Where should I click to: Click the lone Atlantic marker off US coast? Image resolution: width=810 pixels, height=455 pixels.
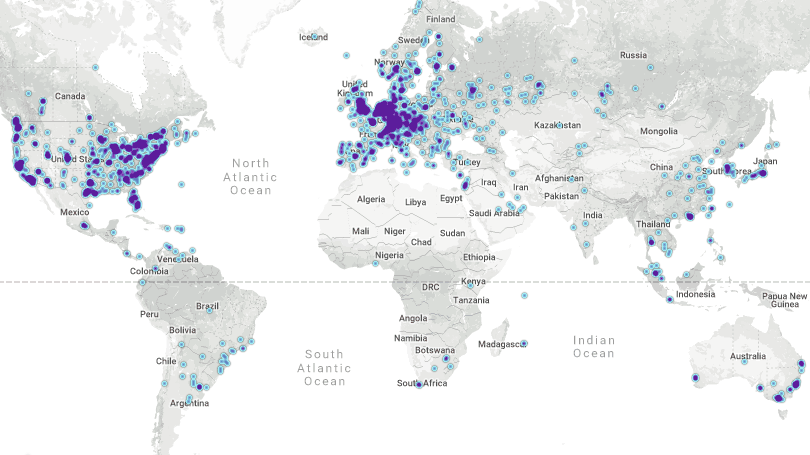tap(181, 184)
